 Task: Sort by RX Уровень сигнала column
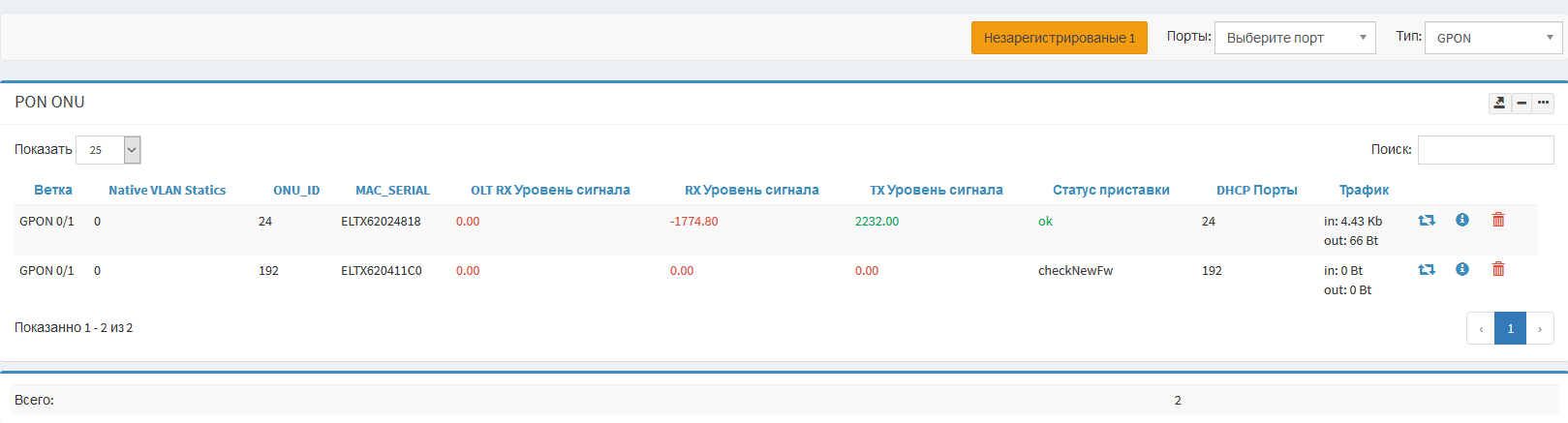pos(752,190)
